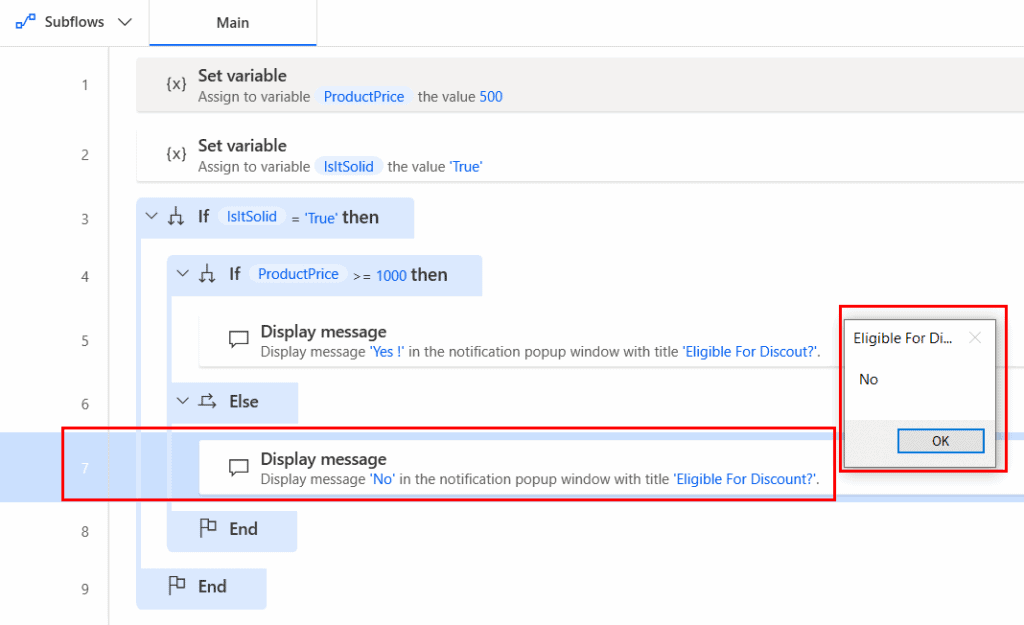1024x625 pixels.
Task: Click the 'No' message text link
Action: point(382,479)
